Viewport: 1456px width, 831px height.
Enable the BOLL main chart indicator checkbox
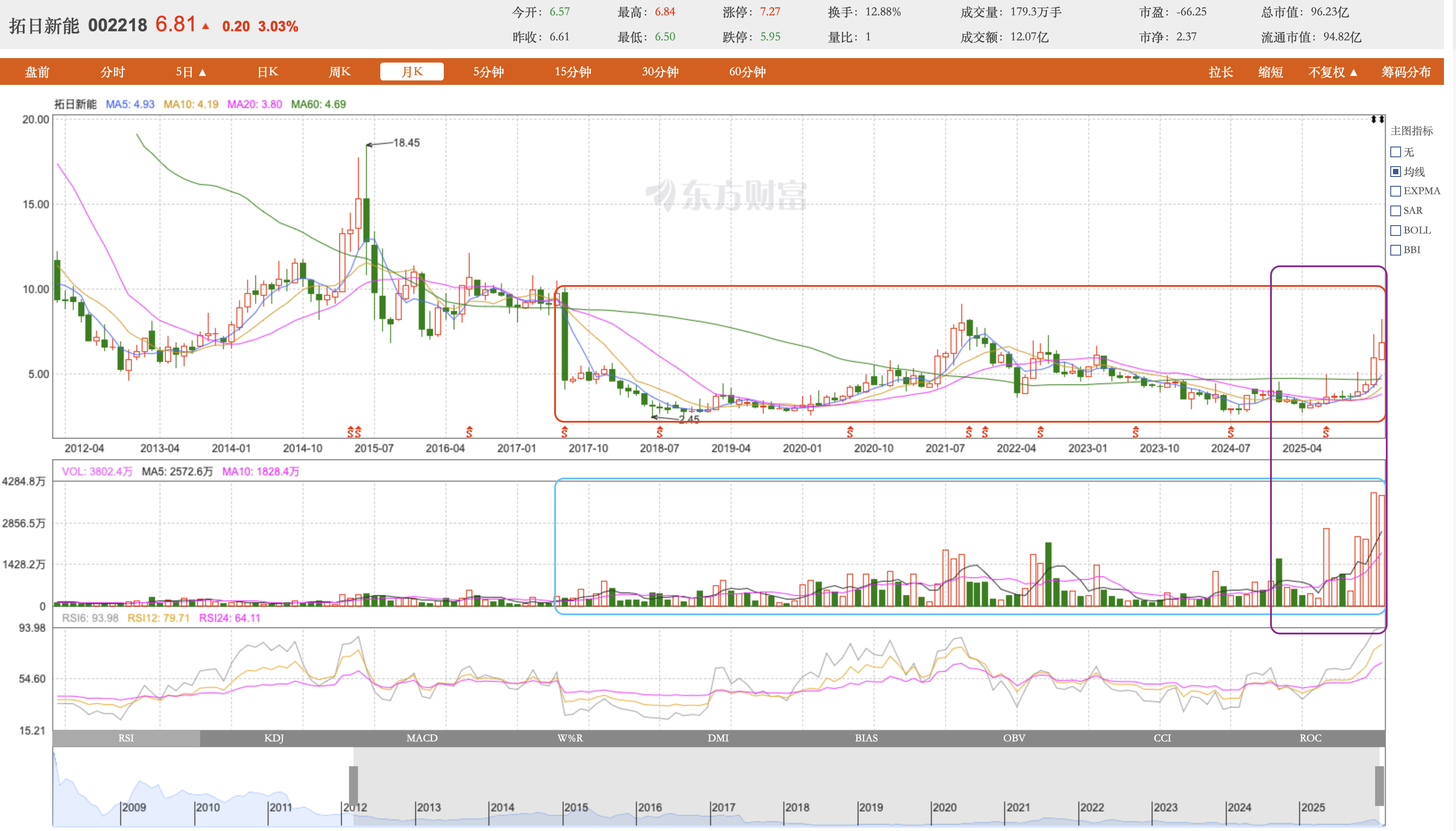pyautogui.click(x=1396, y=231)
